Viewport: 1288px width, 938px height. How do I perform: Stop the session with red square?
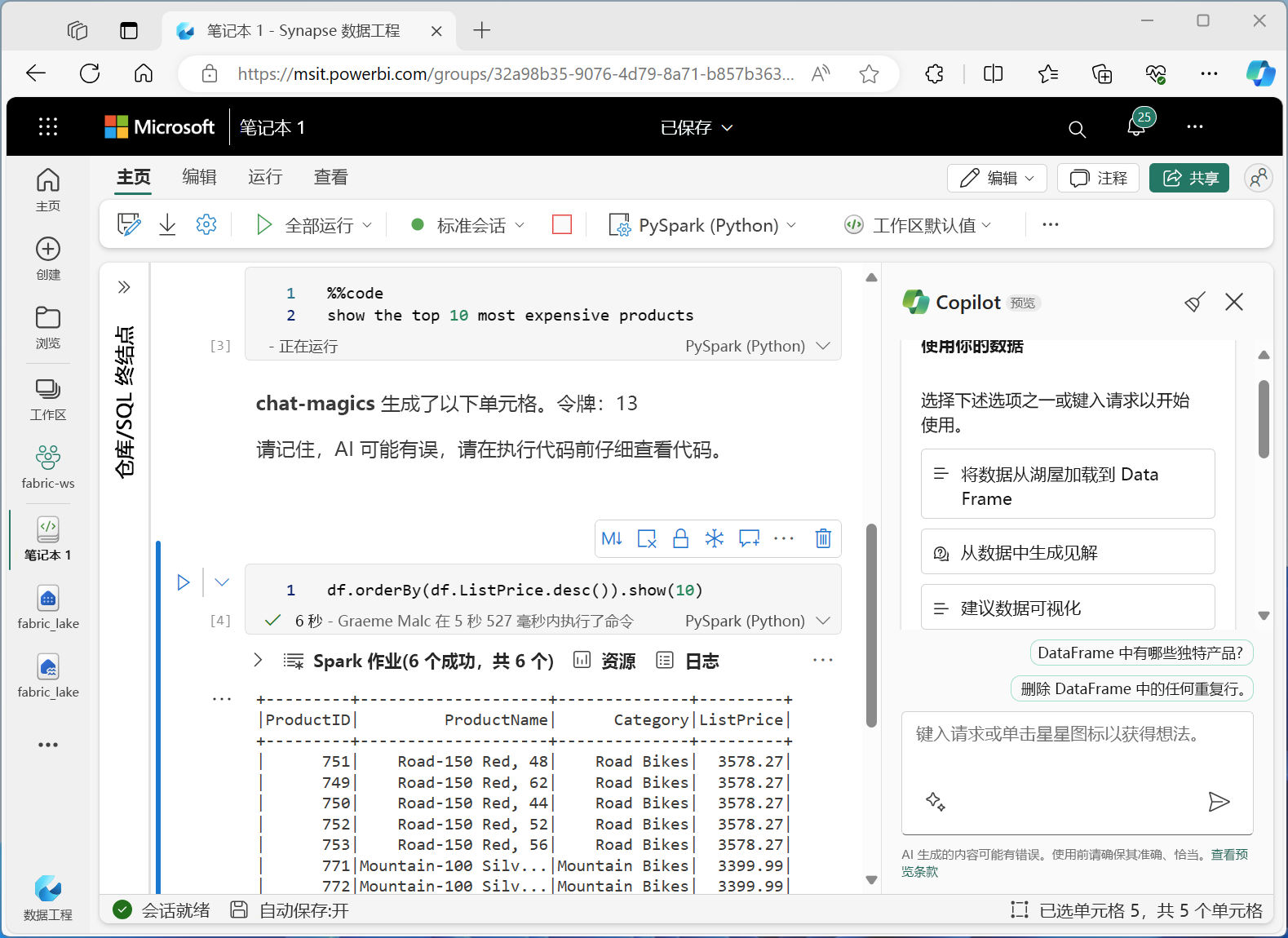click(x=562, y=224)
